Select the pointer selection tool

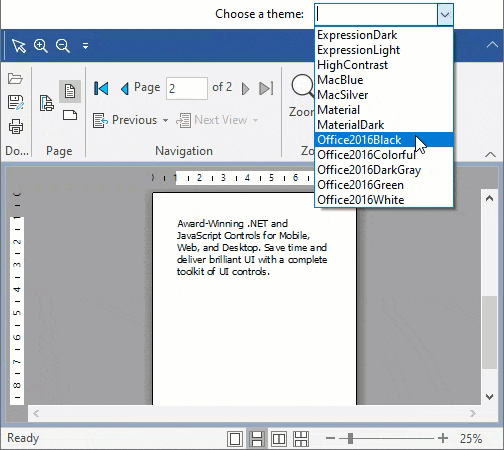tap(19, 45)
